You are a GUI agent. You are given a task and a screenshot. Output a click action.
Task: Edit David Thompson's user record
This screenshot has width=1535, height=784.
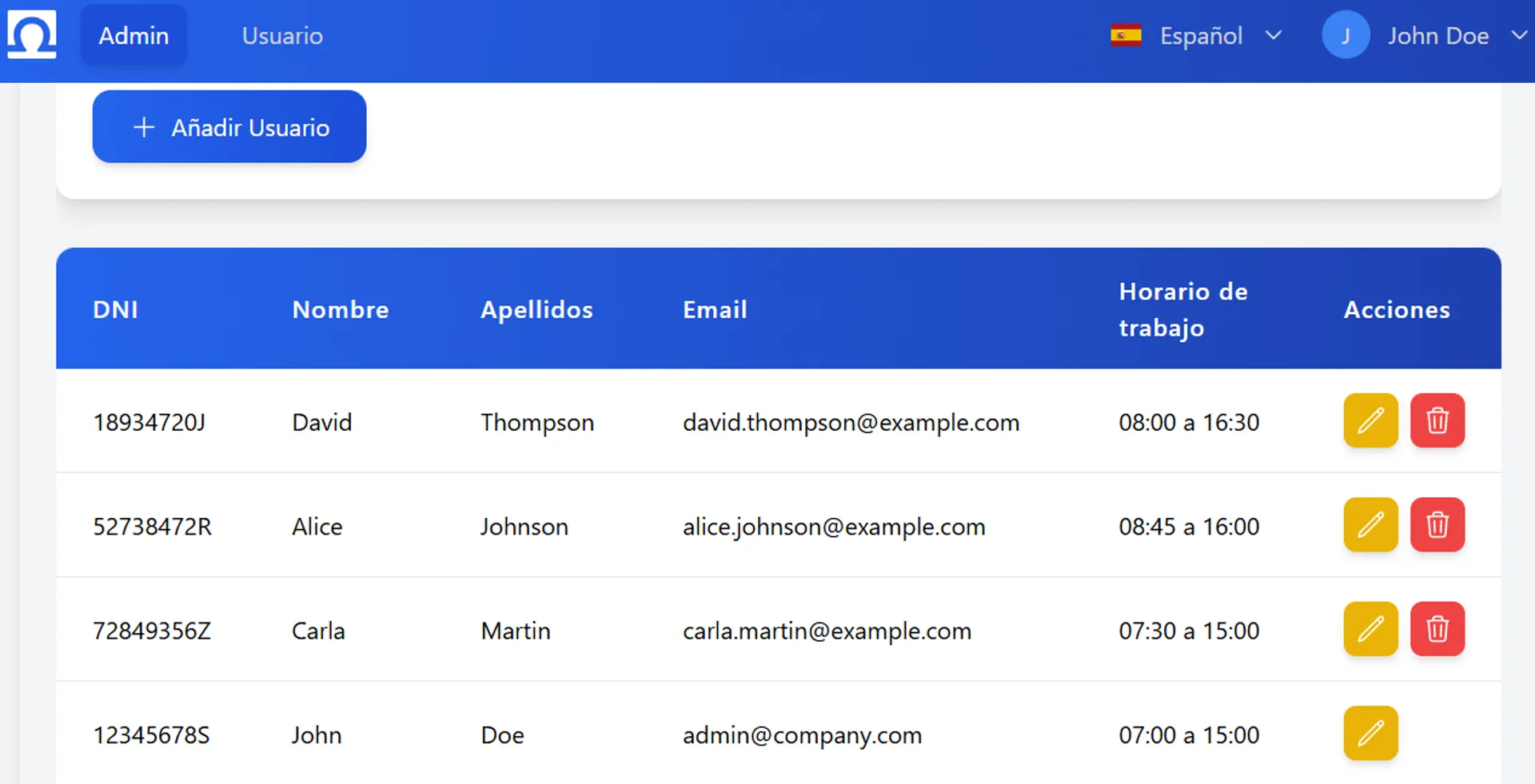coord(1370,420)
